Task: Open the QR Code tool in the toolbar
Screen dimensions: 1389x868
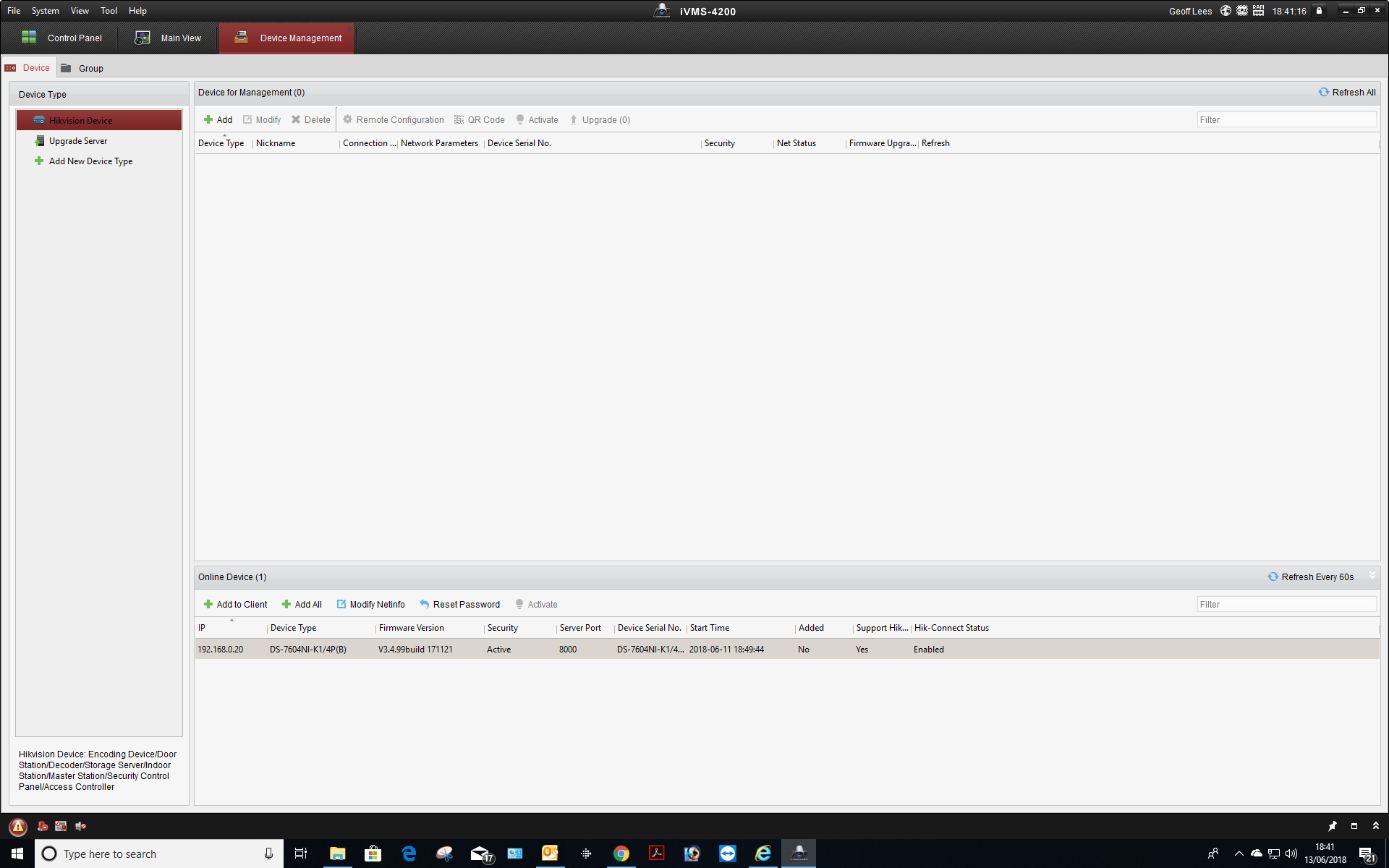Action: coord(479,119)
